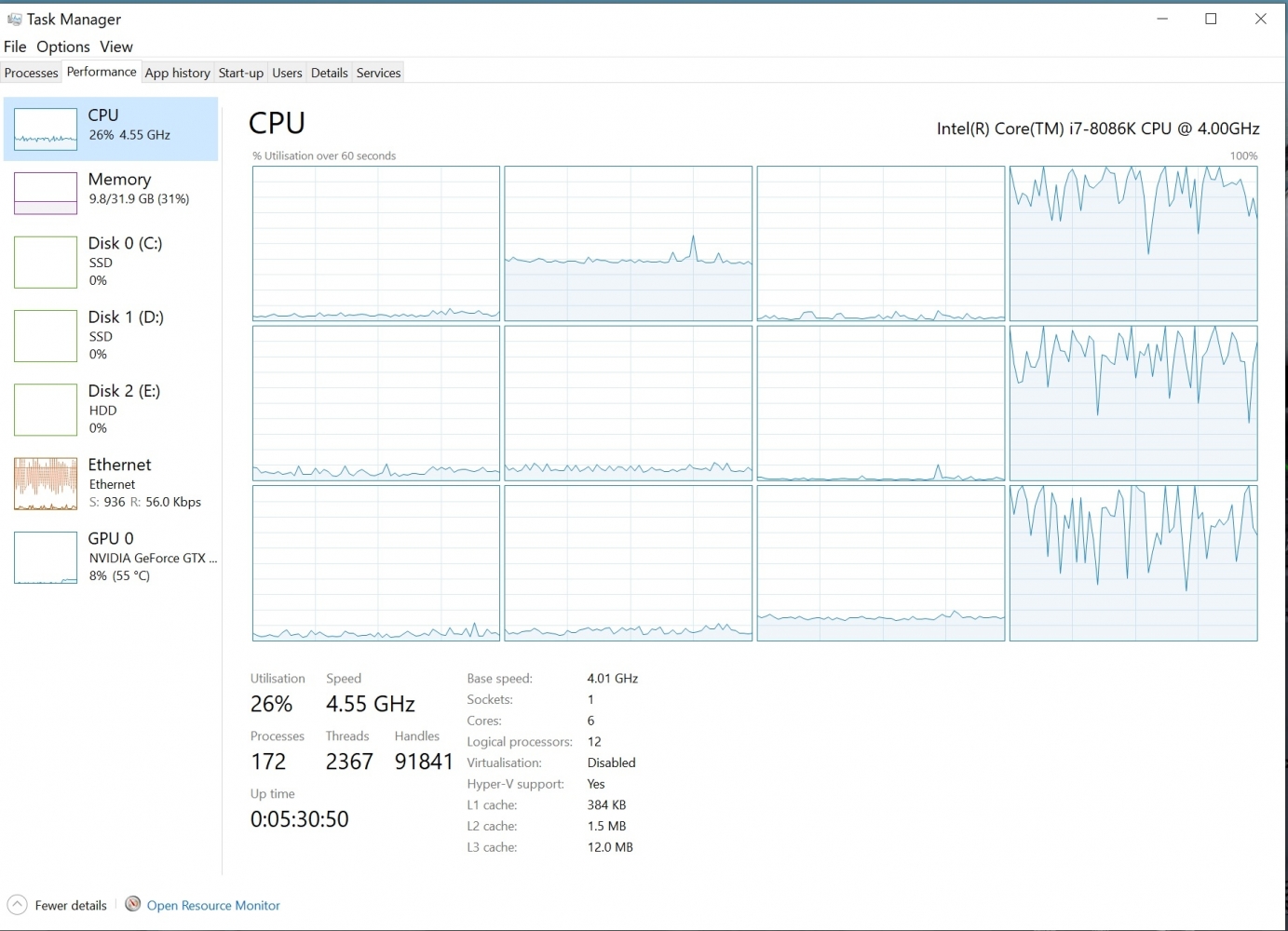Select the Performance tab
Viewport: 1288px width, 931px height.
[x=102, y=72]
